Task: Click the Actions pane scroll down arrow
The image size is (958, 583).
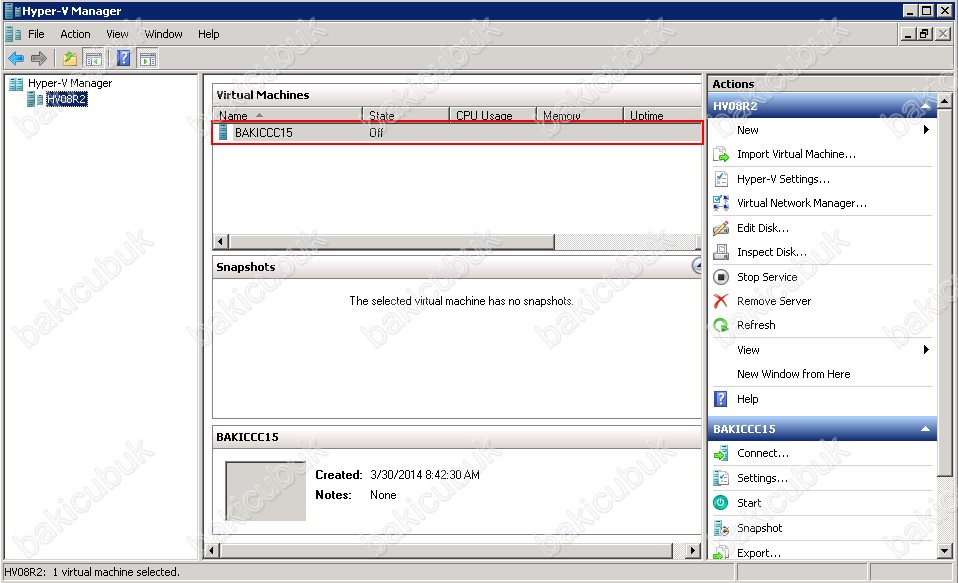Action: point(945,551)
